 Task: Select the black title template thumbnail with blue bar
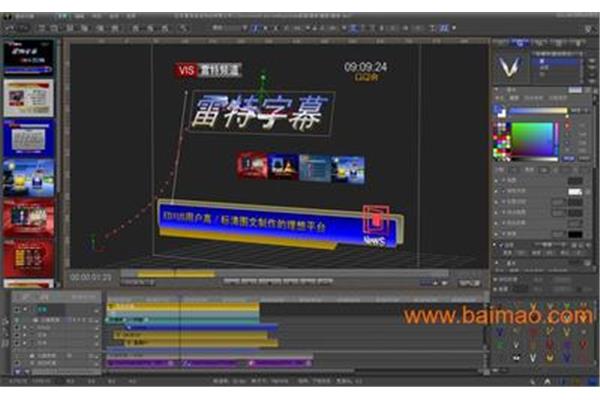pyautogui.click(x=28, y=58)
